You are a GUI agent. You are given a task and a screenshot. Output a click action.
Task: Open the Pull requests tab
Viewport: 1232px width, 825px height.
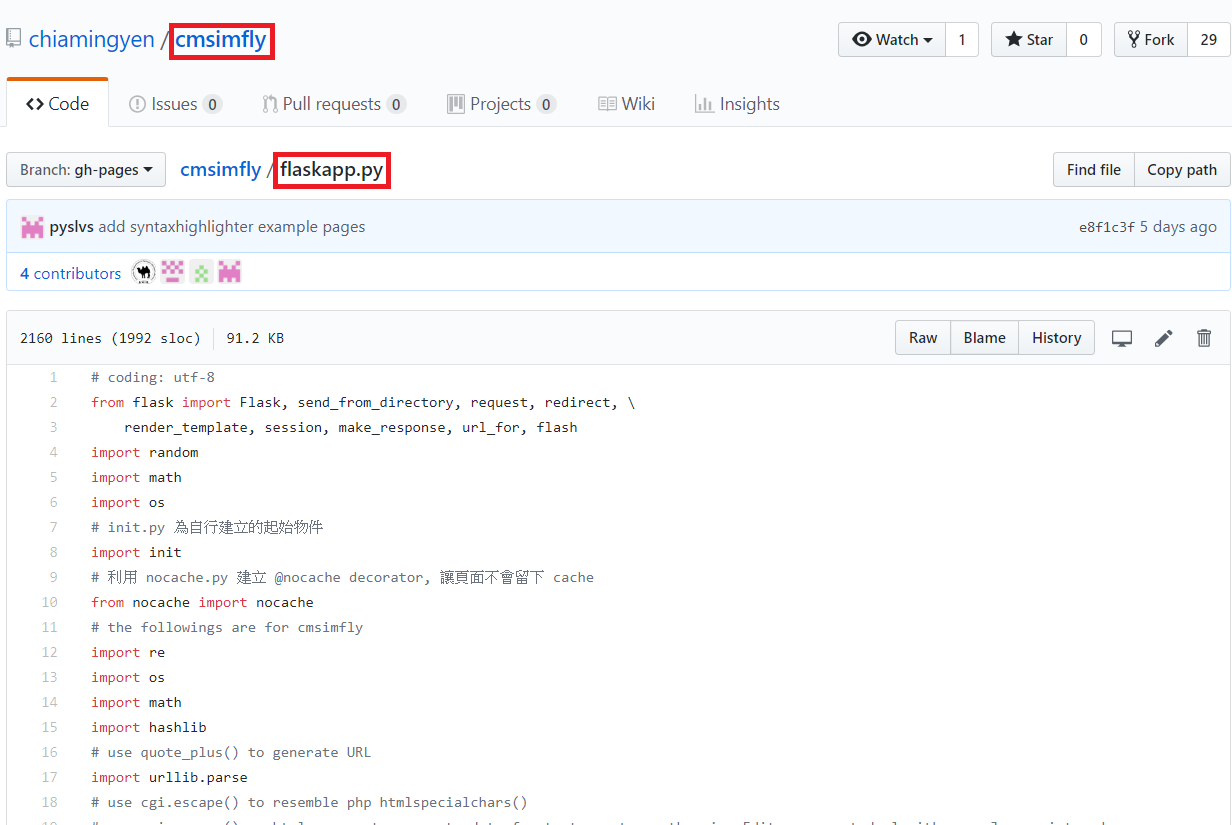tap(333, 104)
